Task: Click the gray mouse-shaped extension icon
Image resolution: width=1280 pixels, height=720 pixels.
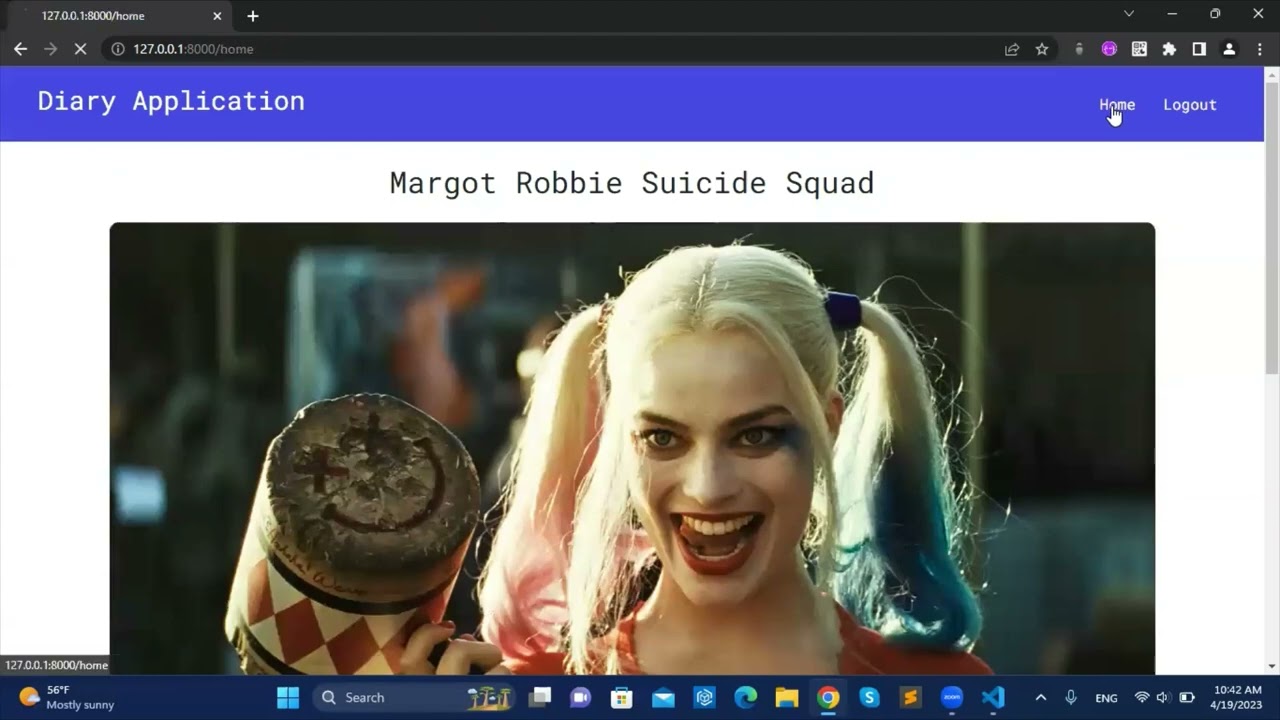Action: click(x=1079, y=49)
